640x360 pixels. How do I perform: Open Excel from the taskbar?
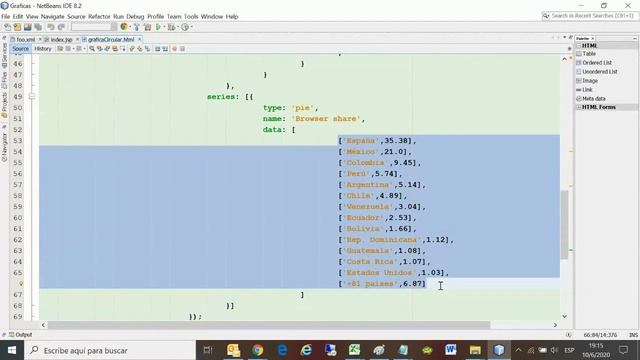(x=354, y=350)
